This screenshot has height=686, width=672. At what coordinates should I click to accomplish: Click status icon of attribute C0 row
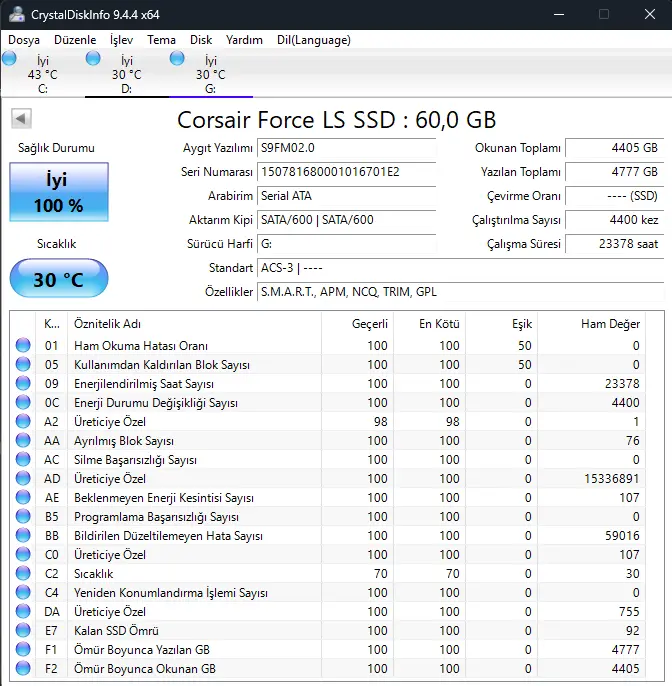pos(23,554)
